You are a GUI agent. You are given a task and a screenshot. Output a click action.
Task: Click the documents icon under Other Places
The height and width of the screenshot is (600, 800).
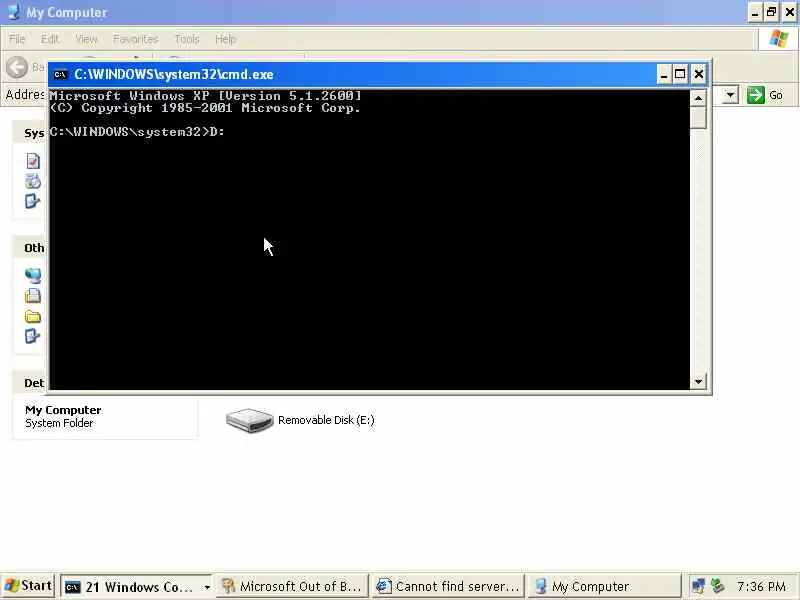point(33,295)
